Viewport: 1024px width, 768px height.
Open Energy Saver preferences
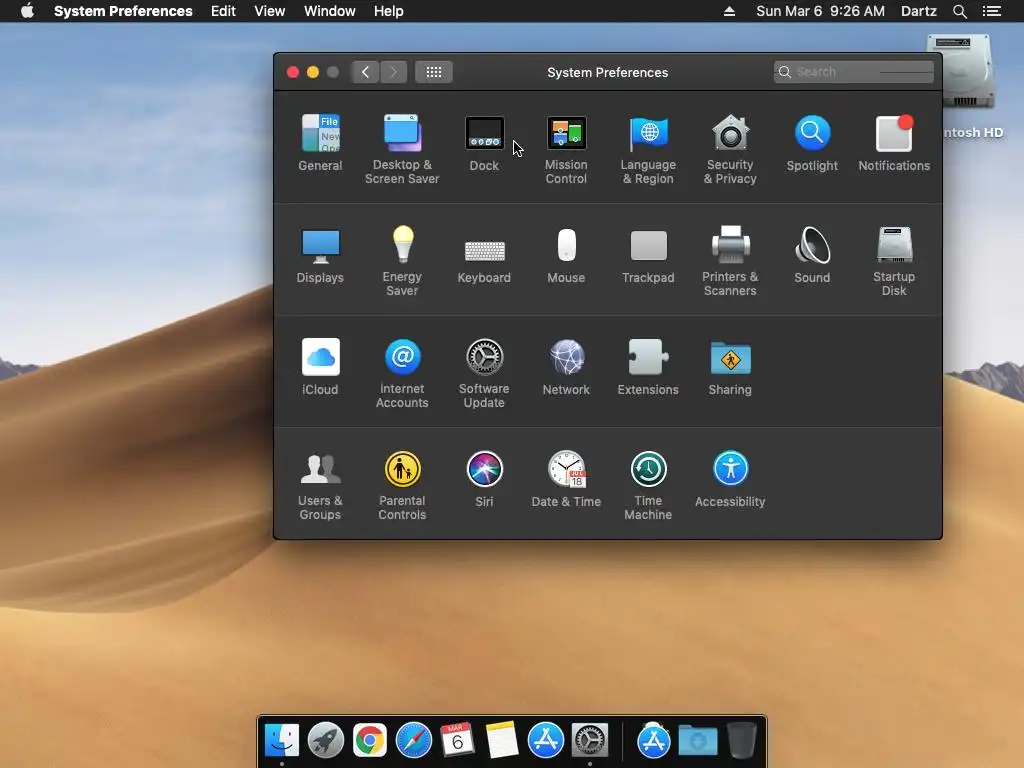(402, 261)
